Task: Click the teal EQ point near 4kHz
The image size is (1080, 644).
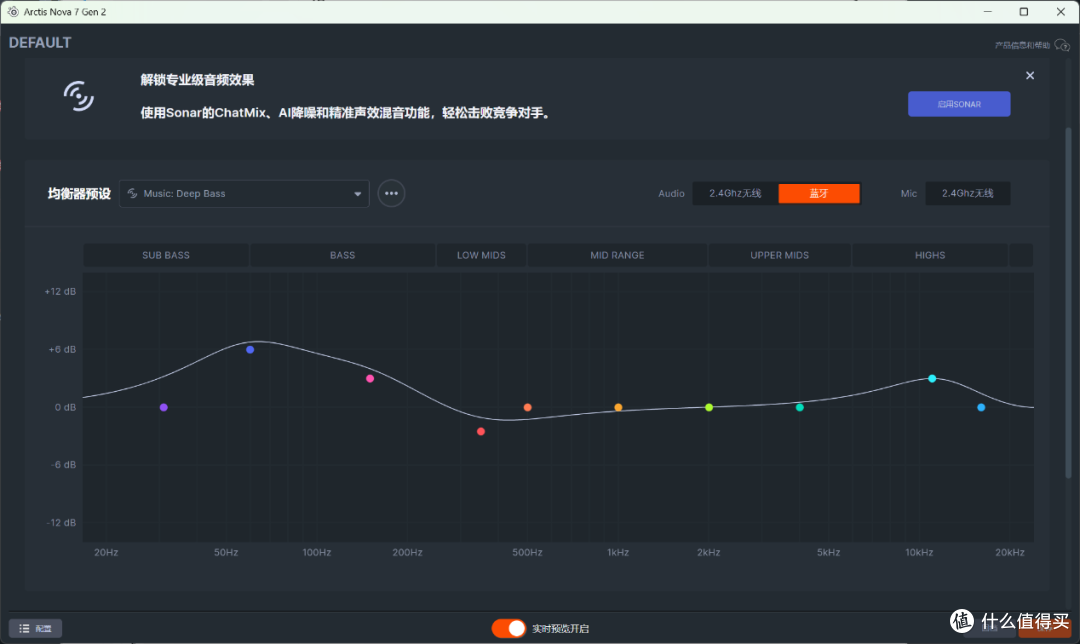Action: [800, 408]
